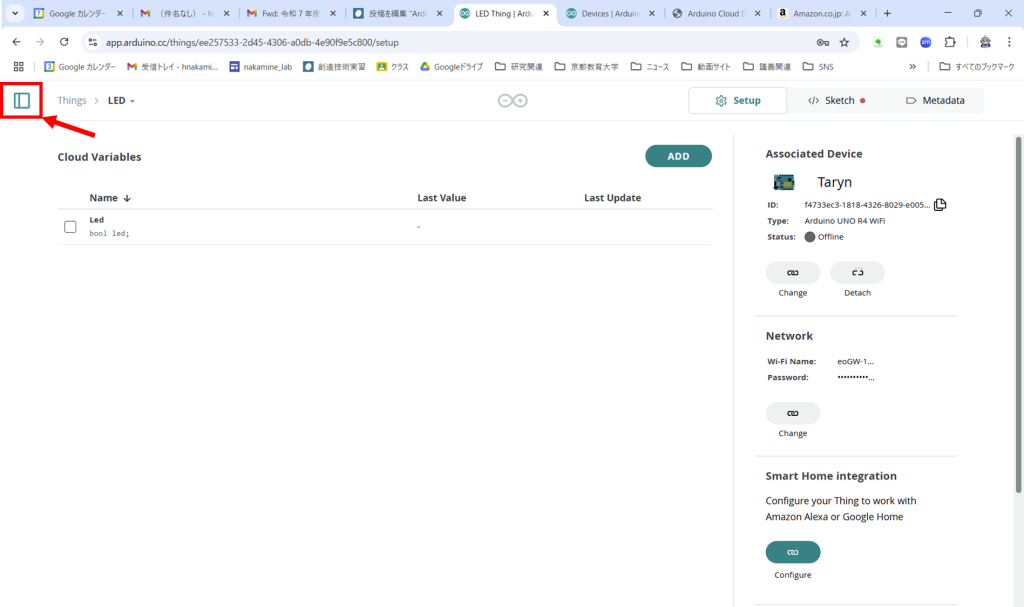The image size is (1024, 607).
Task: Open the Metadata tab
Action: (x=934, y=101)
